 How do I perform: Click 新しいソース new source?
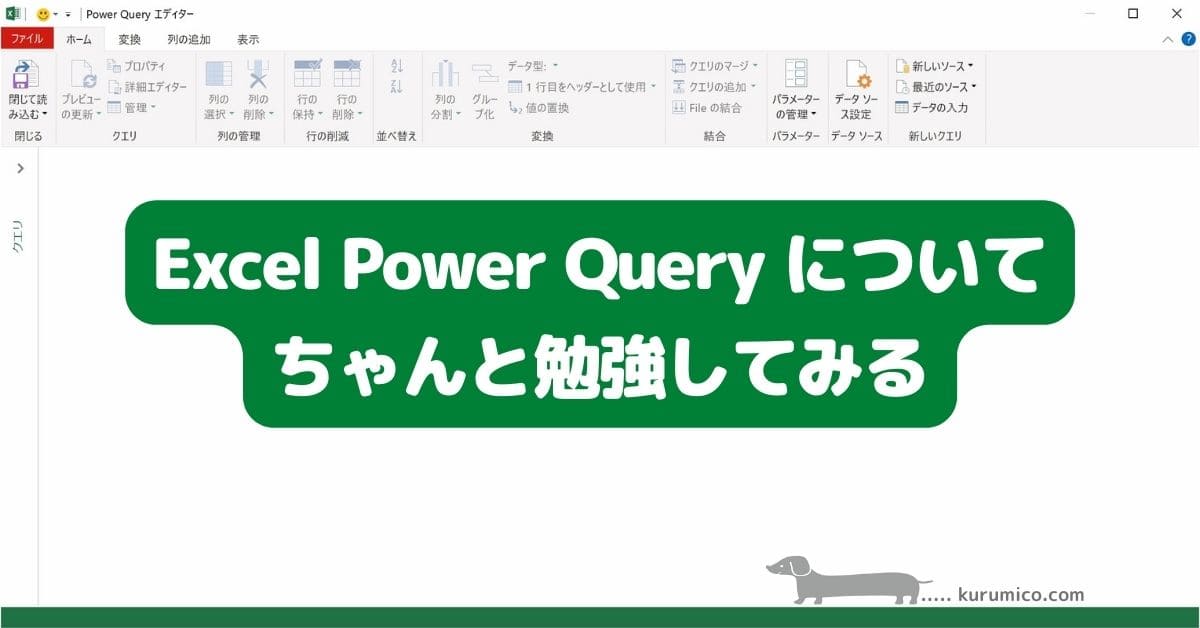[935, 66]
